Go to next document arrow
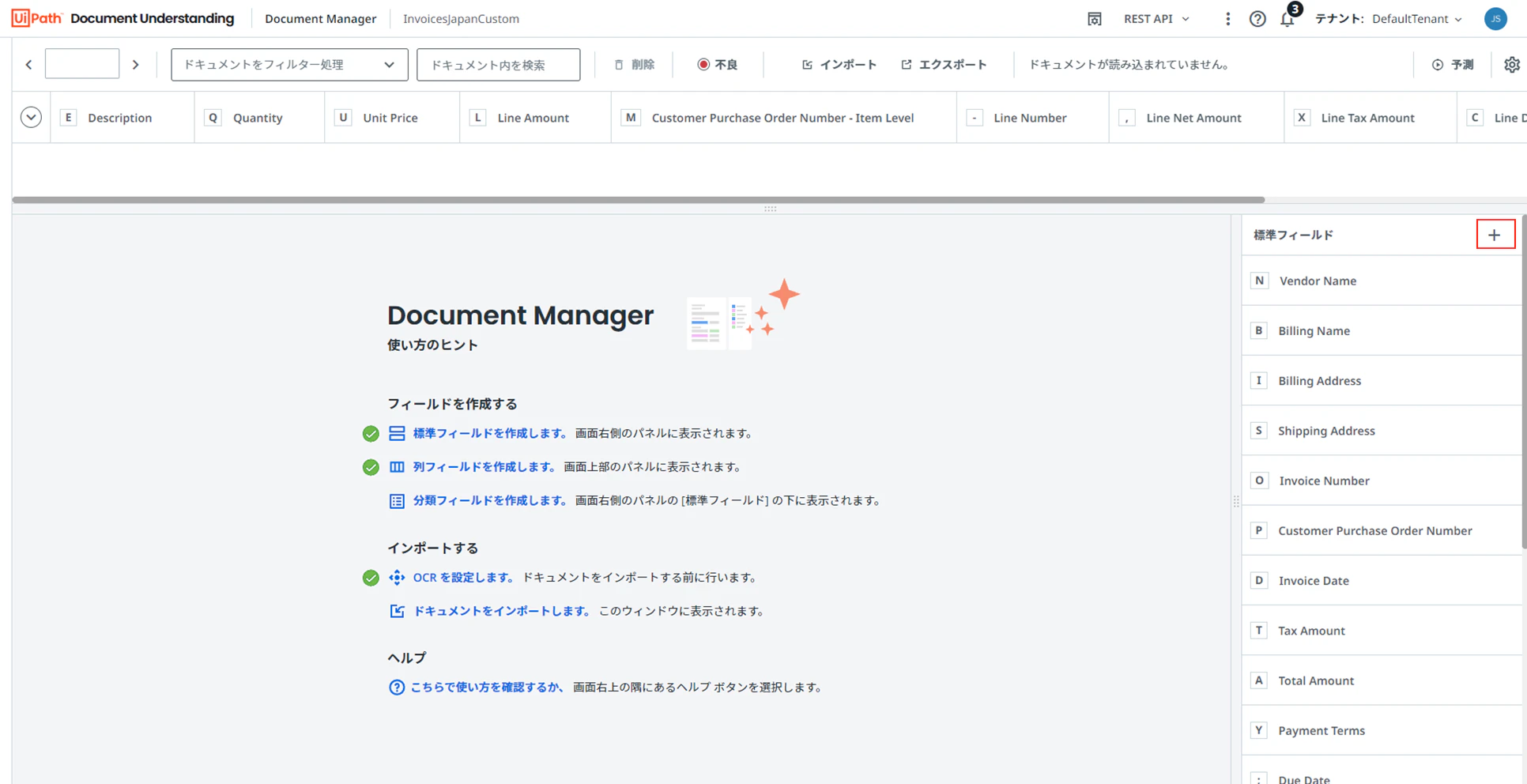Image resolution: width=1527 pixels, height=784 pixels. pos(135,65)
